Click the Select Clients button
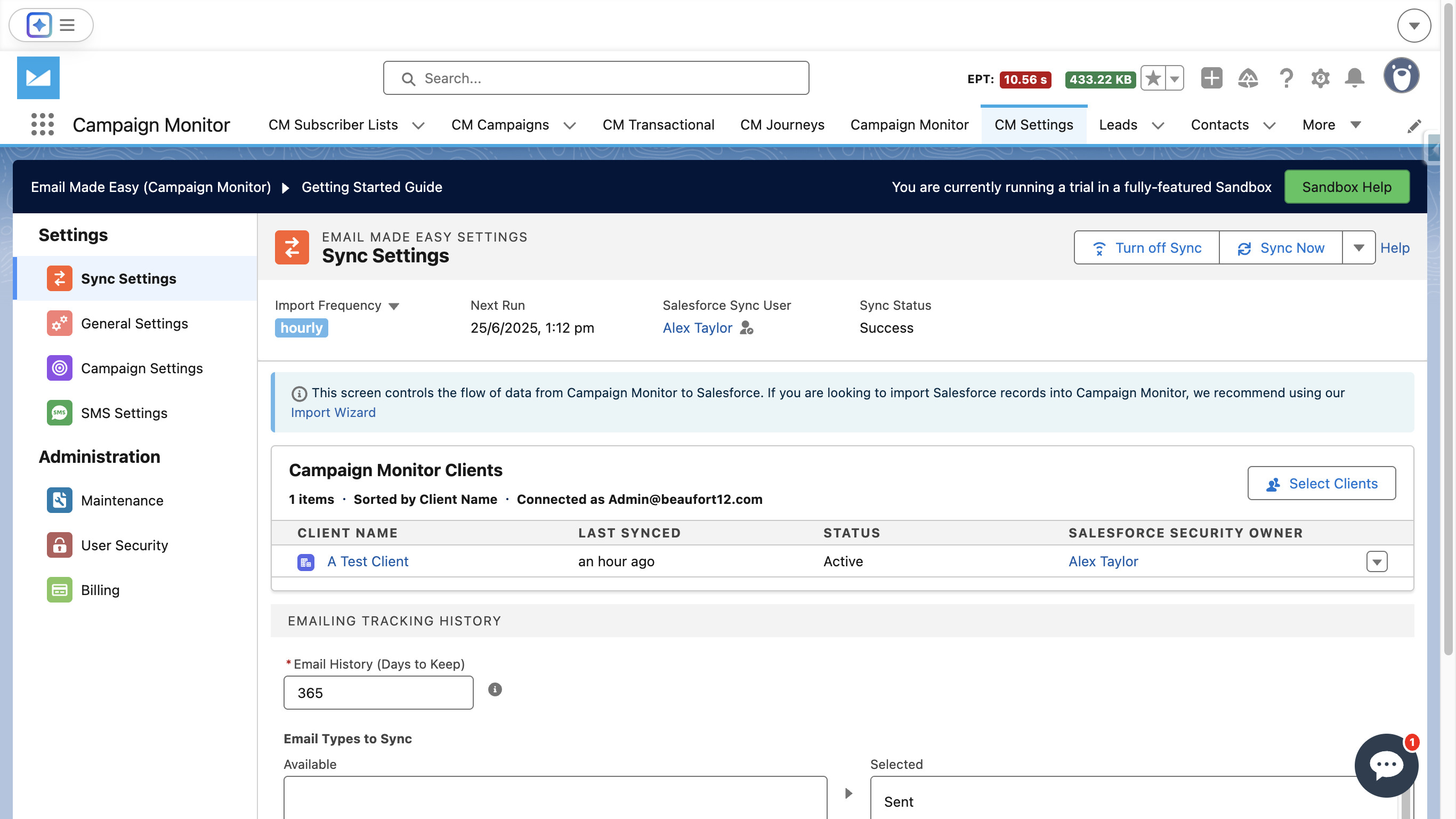 point(1321,483)
